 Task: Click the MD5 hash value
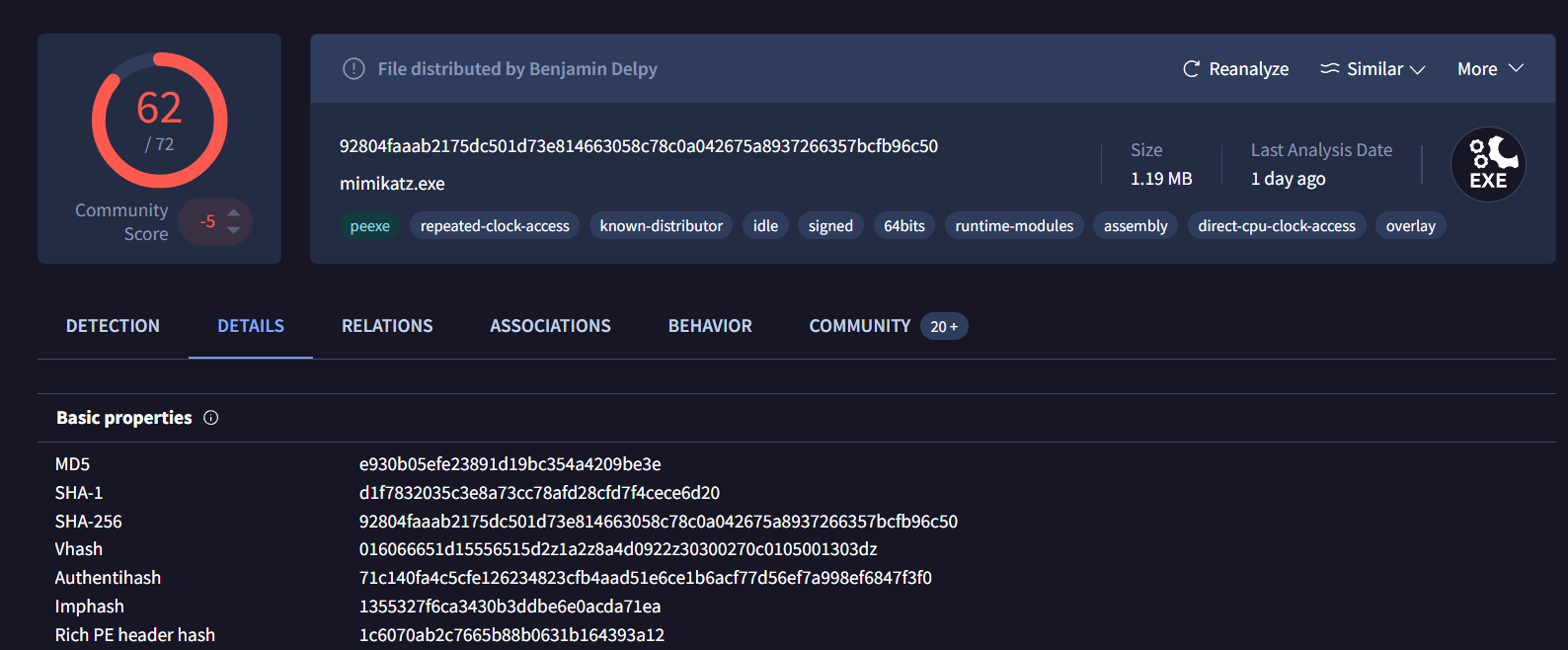click(510, 464)
